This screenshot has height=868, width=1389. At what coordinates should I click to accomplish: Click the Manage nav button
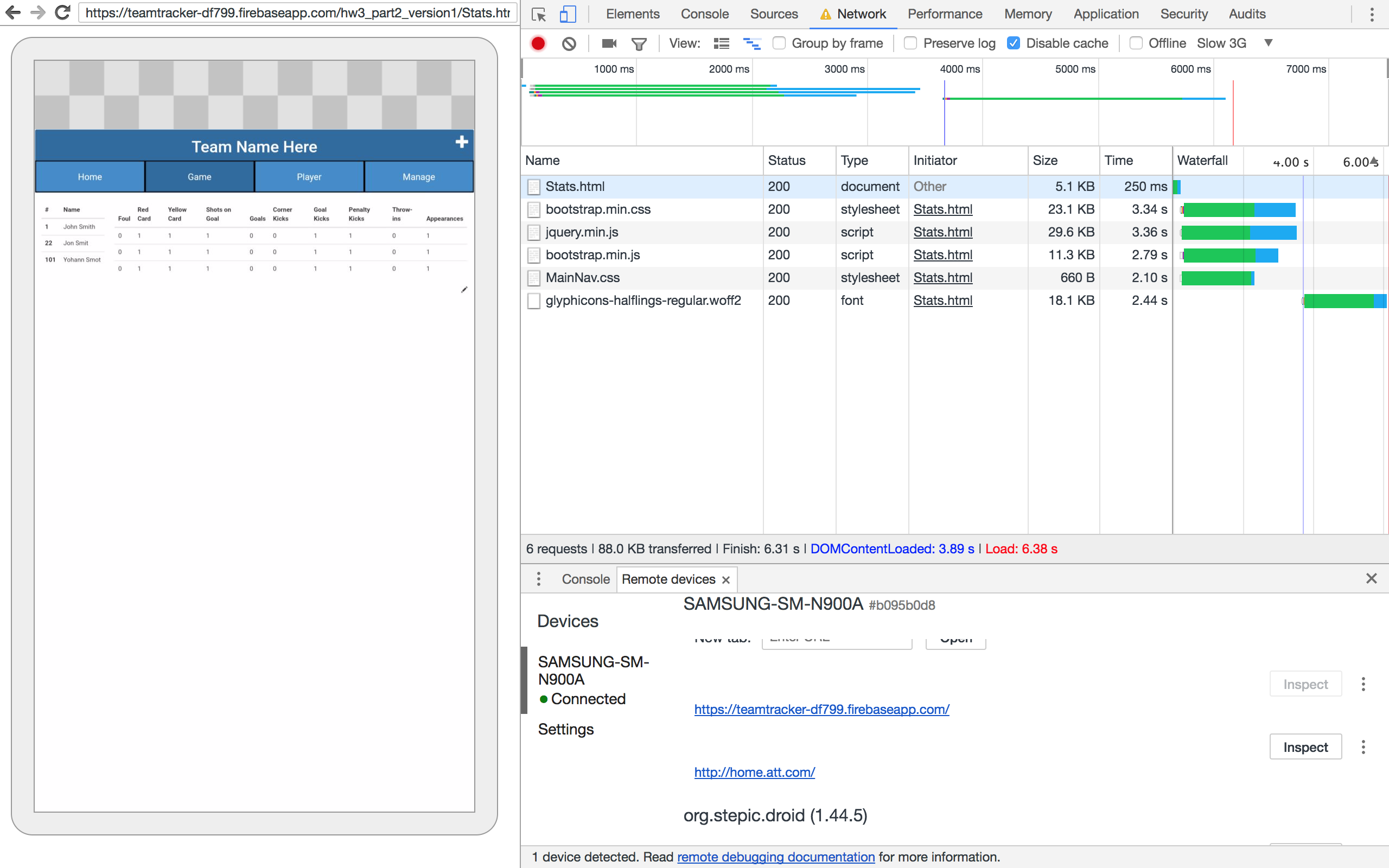pos(419,177)
